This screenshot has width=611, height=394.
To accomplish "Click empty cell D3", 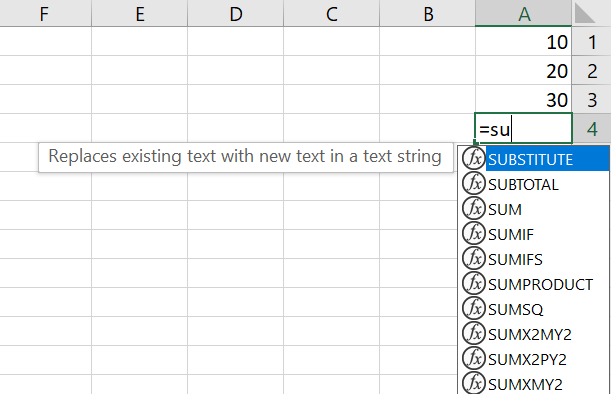I will [236, 99].
